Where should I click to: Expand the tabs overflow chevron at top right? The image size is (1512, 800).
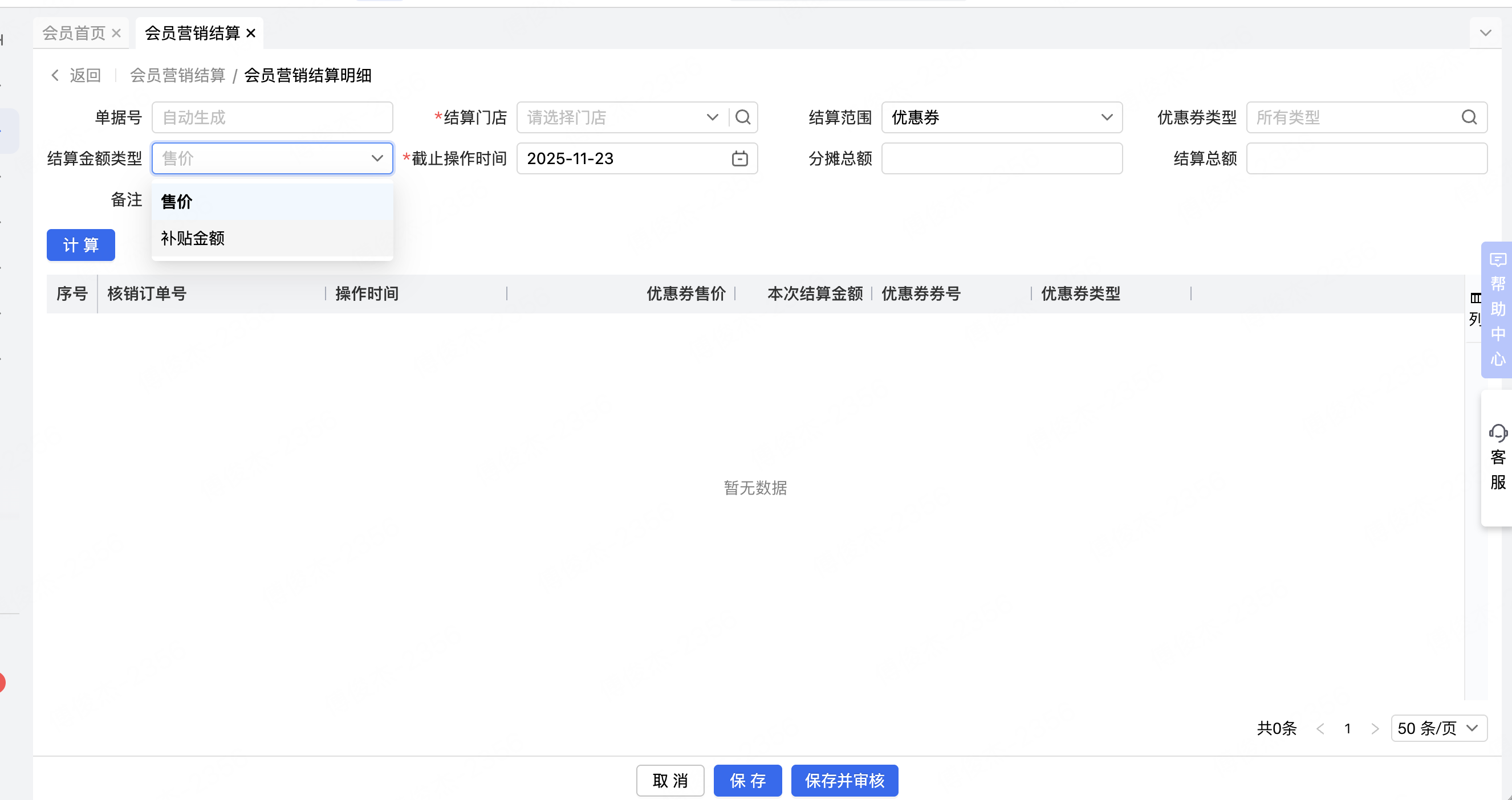pos(1485,33)
